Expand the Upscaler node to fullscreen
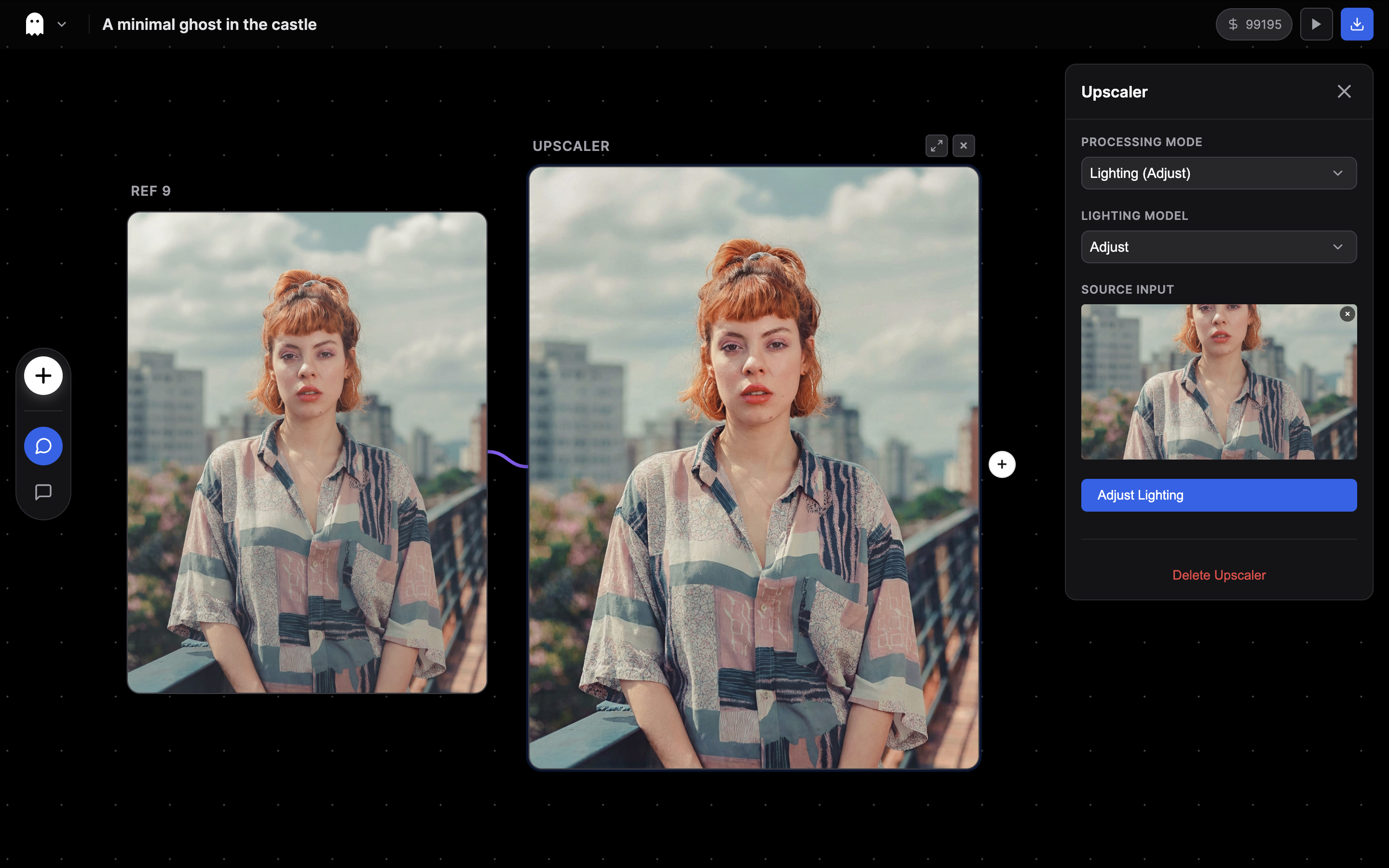Screen dimensions: 1389x868 [x=936, y=145]
